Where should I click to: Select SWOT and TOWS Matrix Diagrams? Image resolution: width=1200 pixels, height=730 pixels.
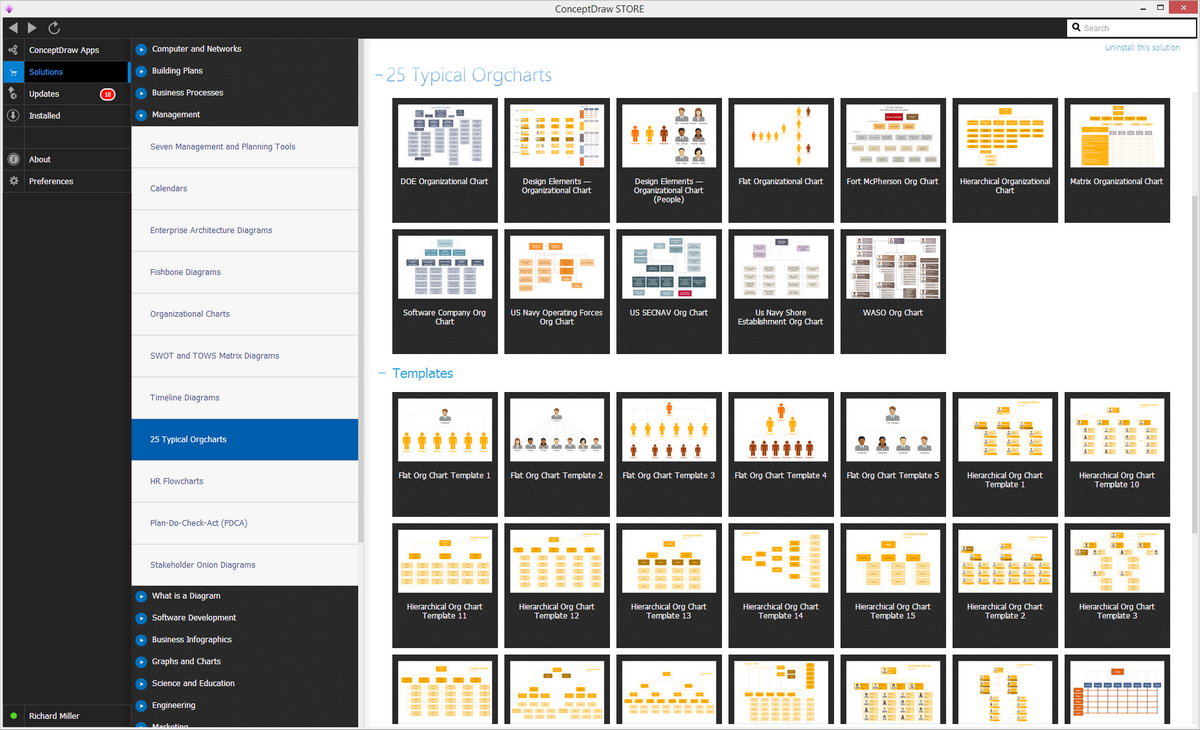tap(244, 356)
